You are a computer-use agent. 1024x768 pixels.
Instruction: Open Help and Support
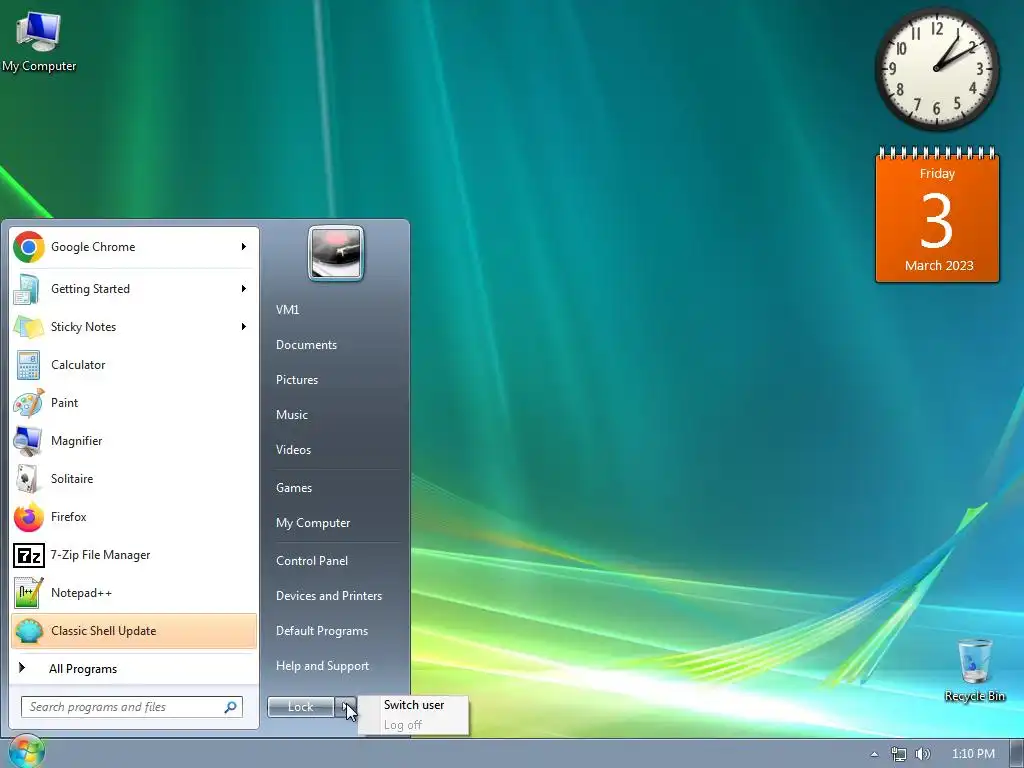click(323, 666)
